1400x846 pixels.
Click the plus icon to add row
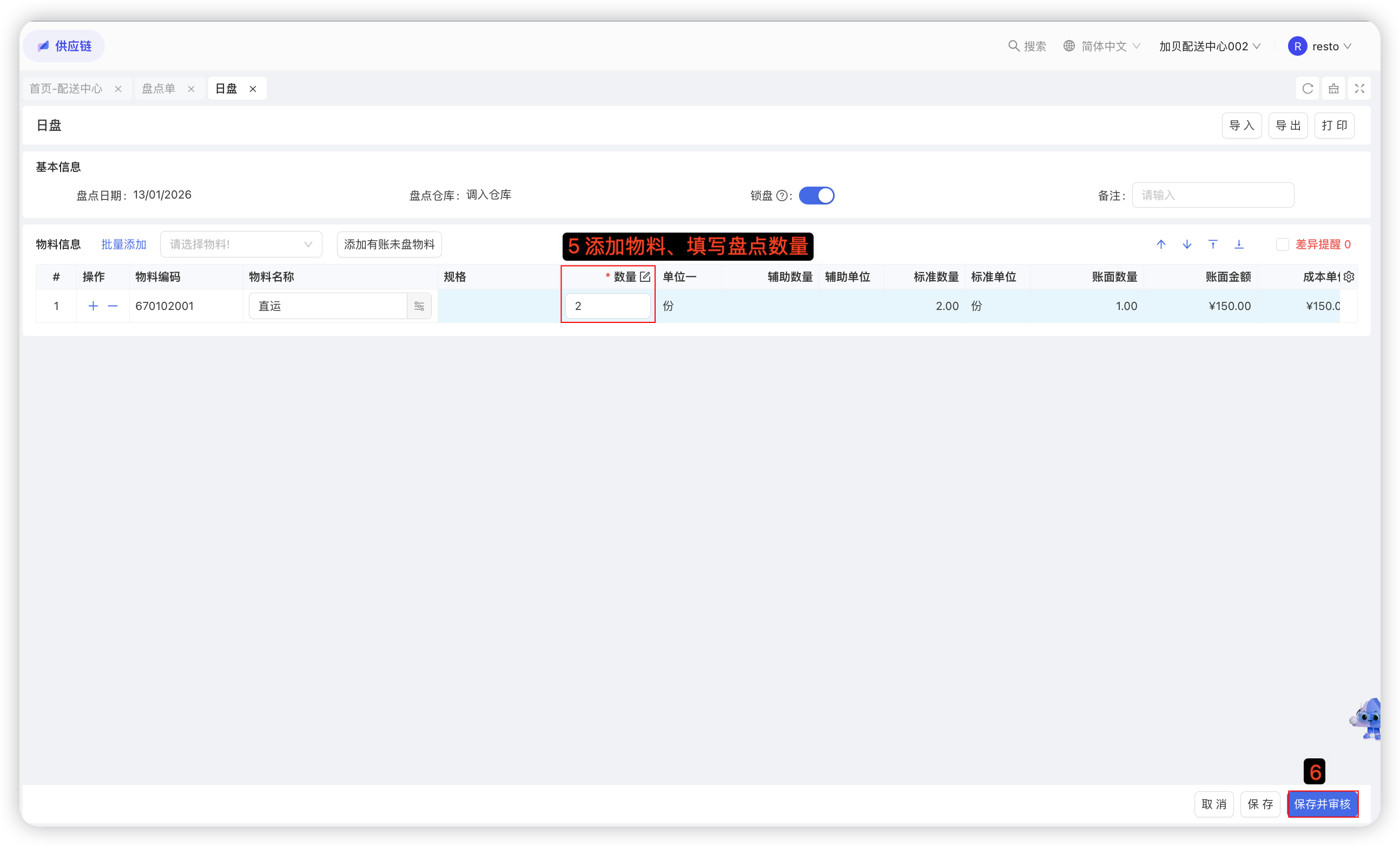click(x=93, y=306)
